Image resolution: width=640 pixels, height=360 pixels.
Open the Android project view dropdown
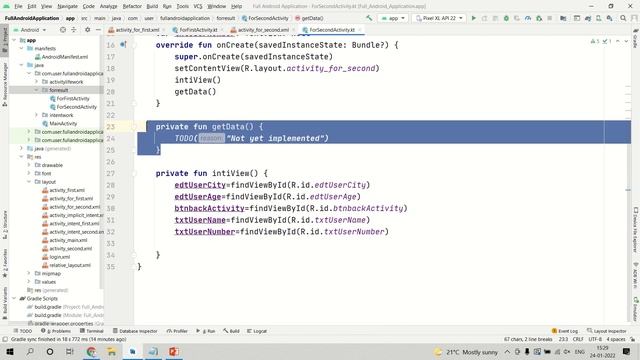tap(30, 30)
